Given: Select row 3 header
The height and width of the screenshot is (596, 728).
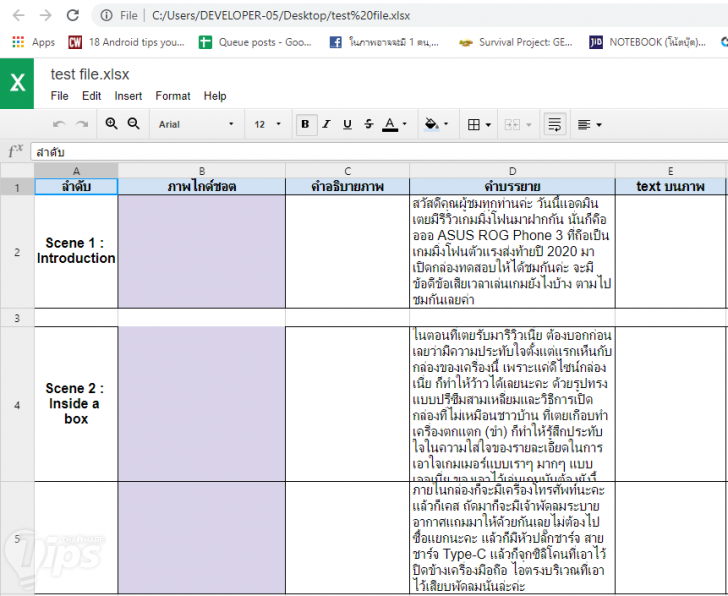Looking at the screenshot, I should [17, 318].
